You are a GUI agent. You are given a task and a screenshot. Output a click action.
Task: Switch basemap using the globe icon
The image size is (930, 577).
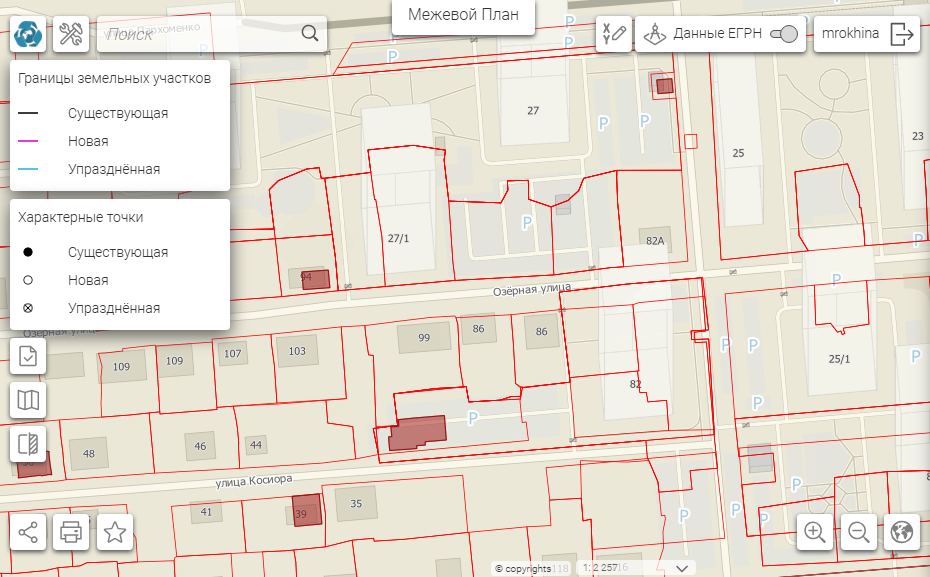902,532
